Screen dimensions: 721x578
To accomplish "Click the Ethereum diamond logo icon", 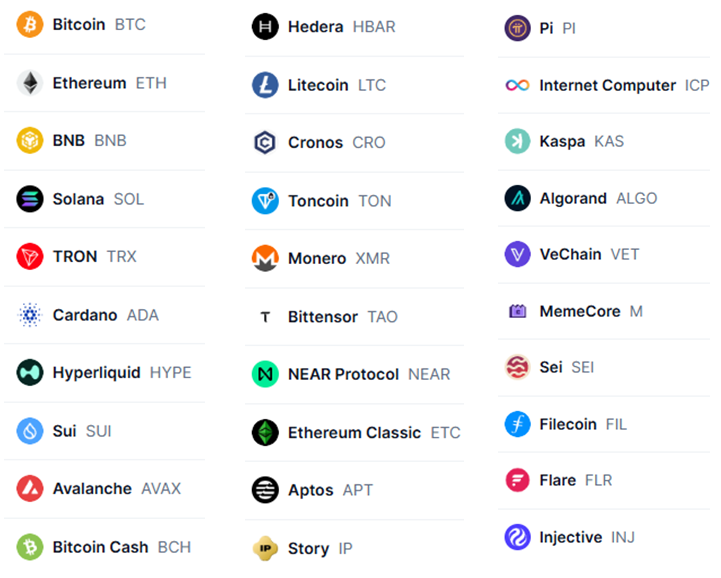I will [x=30, y=83].
